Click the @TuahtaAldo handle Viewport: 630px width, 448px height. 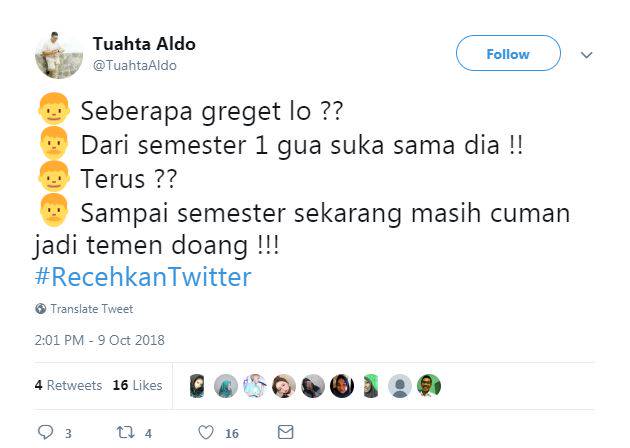pos(135,65)
